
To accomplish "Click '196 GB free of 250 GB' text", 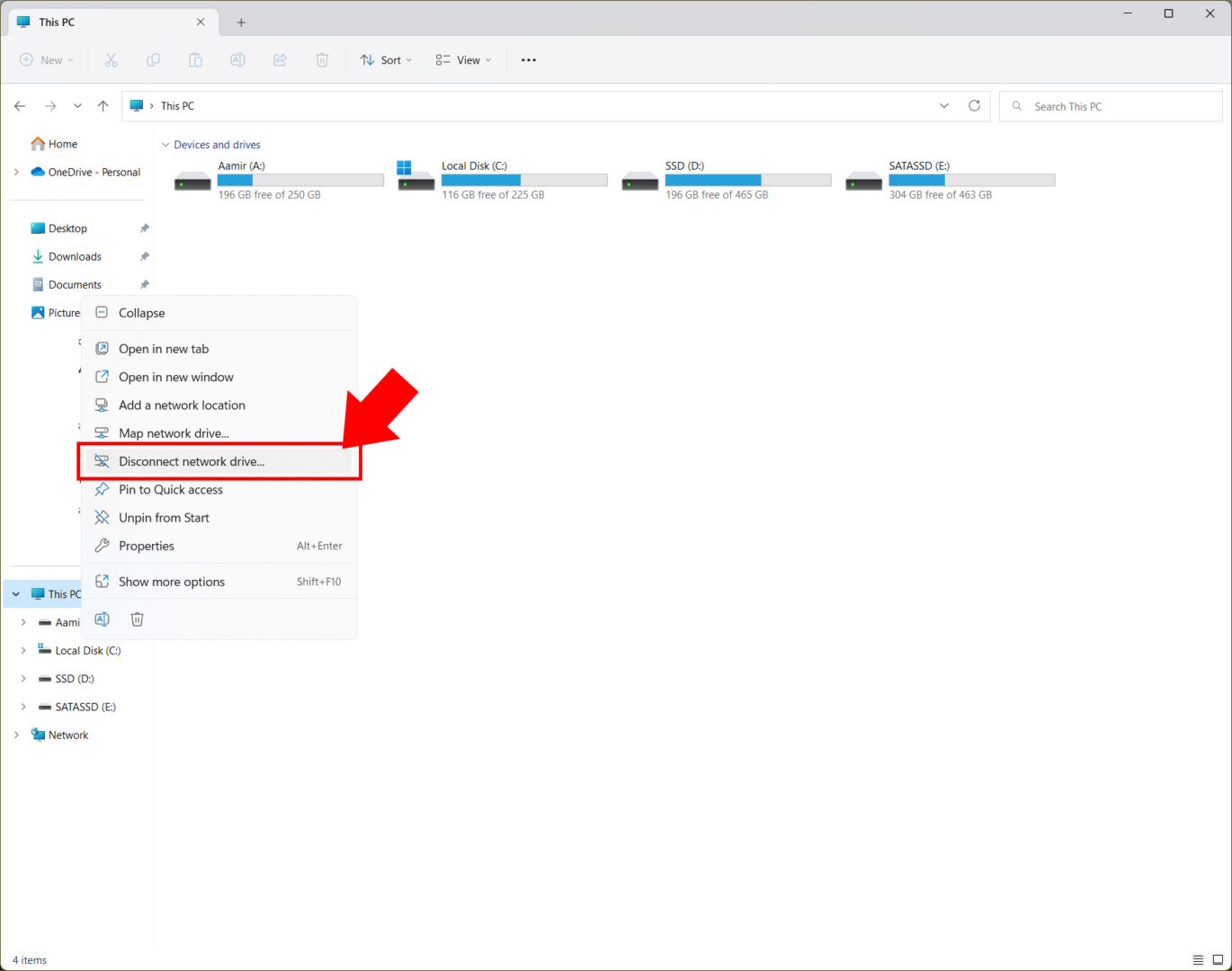I will (270, 195).
